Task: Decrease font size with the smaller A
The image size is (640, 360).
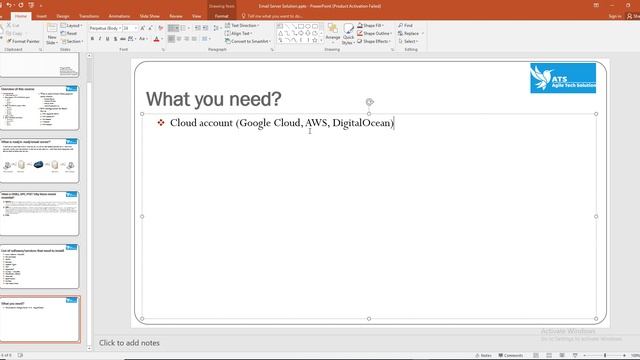Action: coord(150,28)
